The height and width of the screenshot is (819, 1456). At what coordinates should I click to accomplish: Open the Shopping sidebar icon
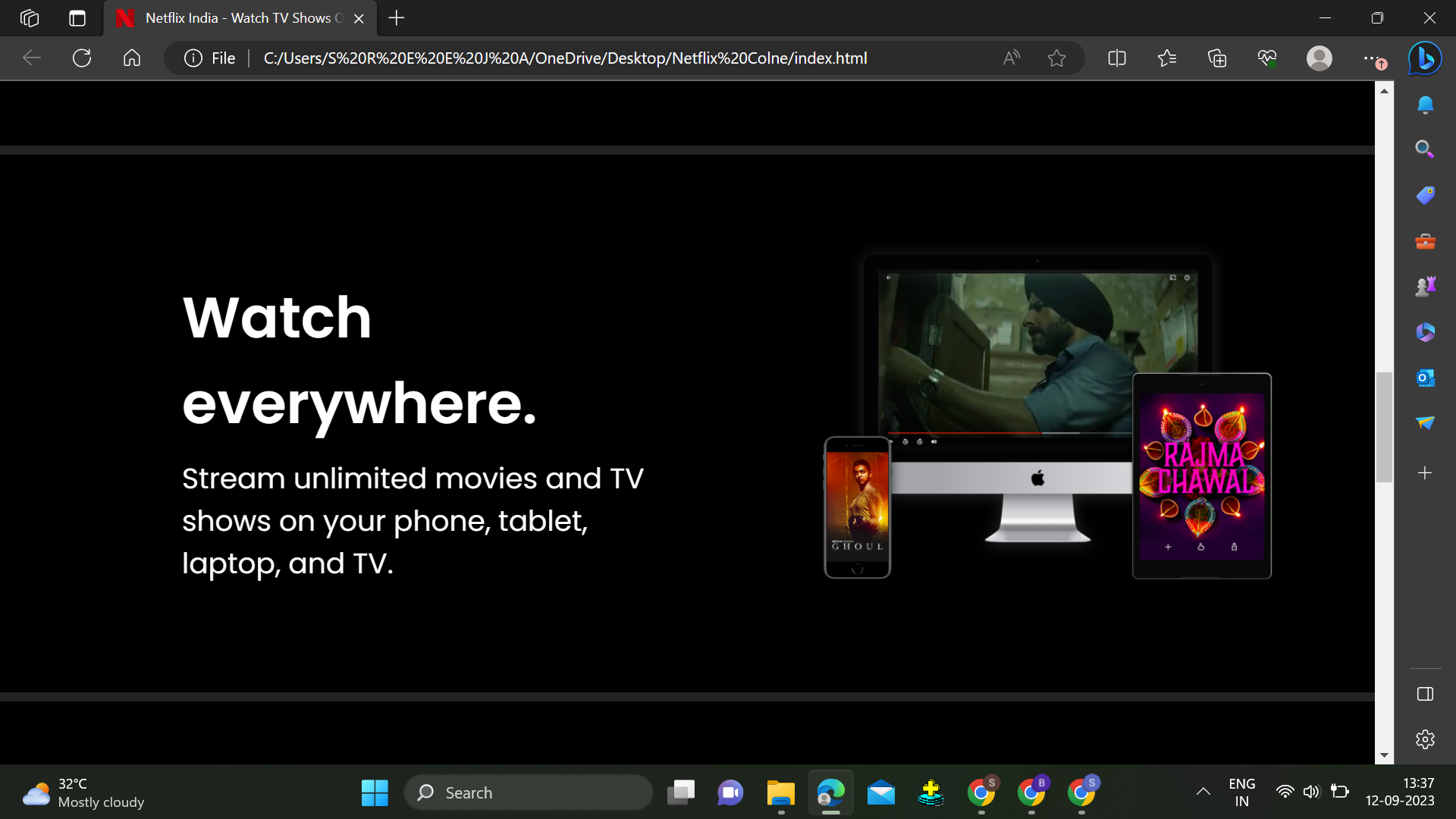pyautogui.click(x=1424, y=195)
